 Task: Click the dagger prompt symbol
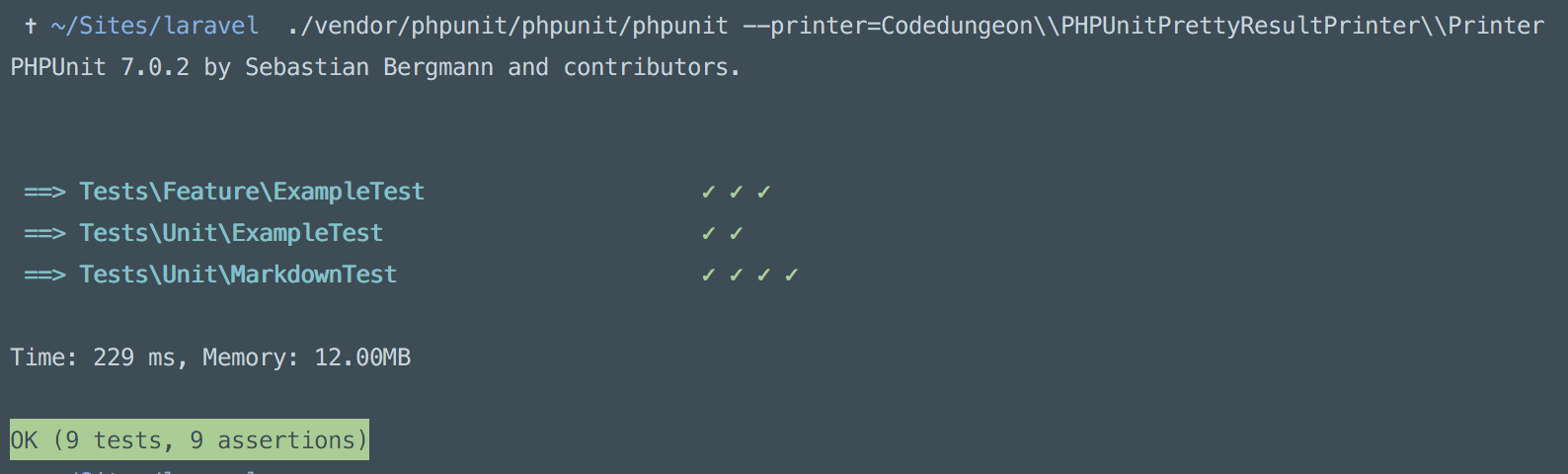click(31, 26)
